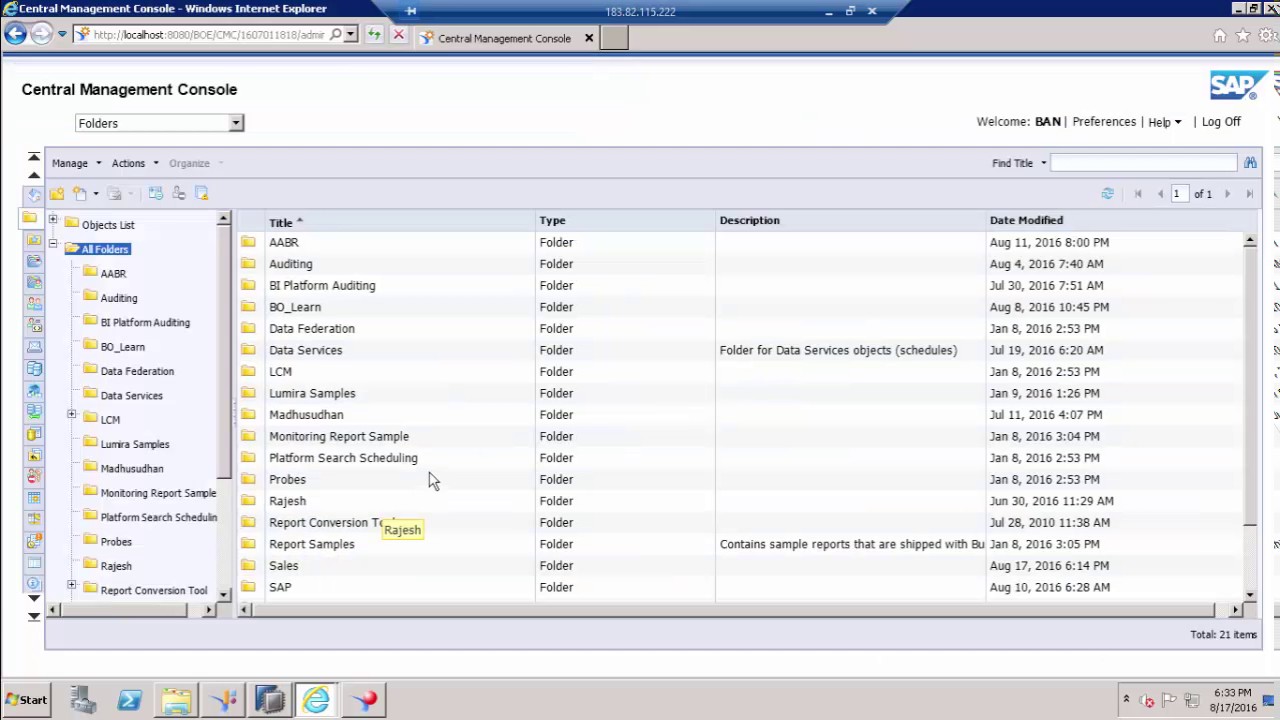
Task: Go to the first page arrow
Action: click(1138, 194)
